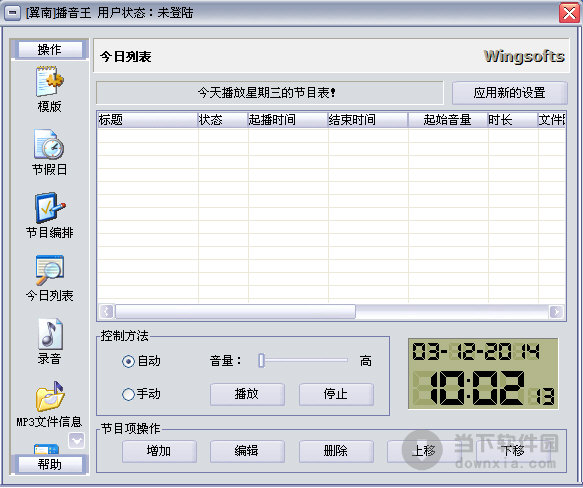This screenshot has height=488, width=583.
Task: Sort by the 起播时间 column header
Action: (x=288, y=120)
